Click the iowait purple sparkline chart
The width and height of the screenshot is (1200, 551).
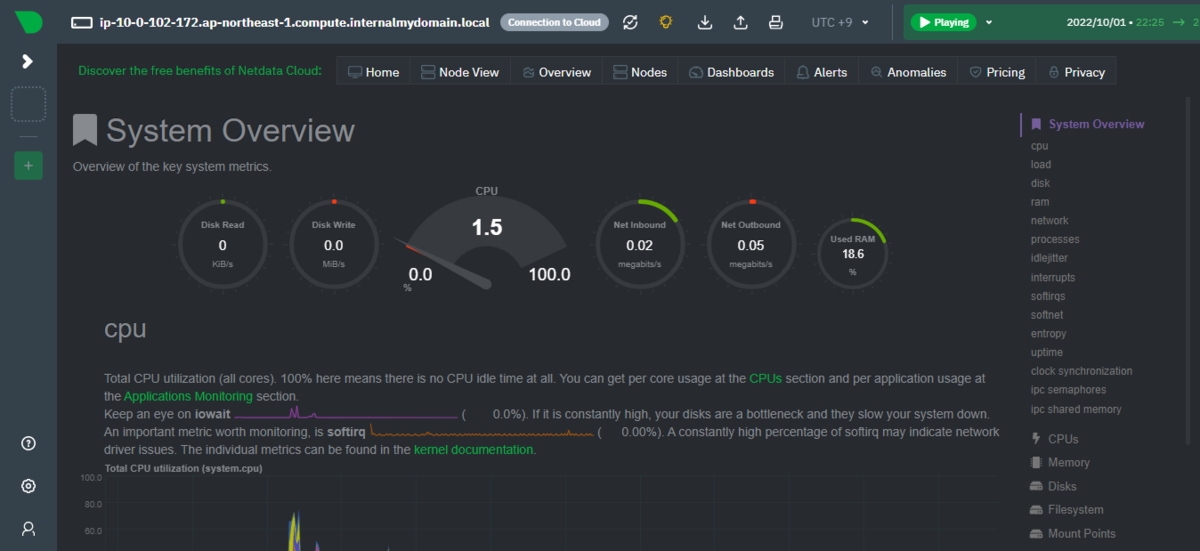click(x=347, y=413)
